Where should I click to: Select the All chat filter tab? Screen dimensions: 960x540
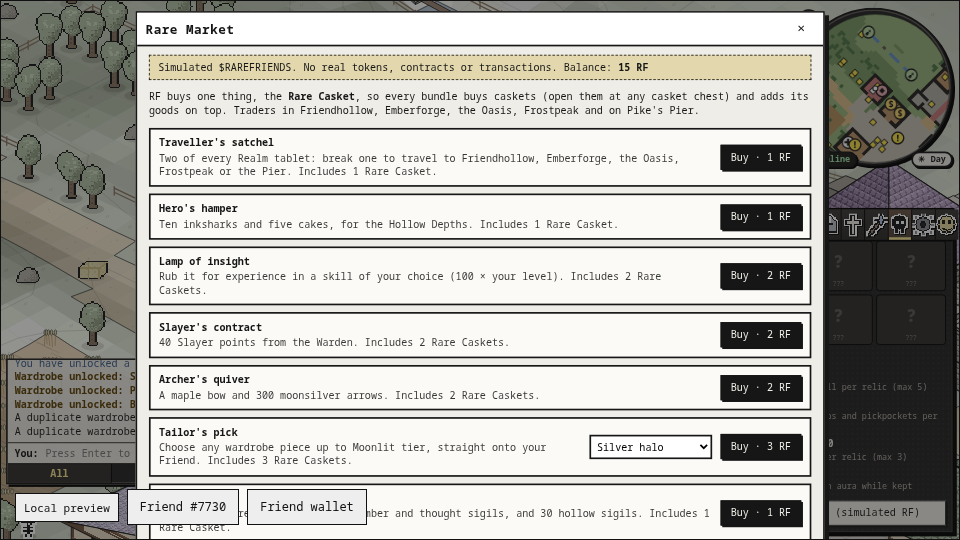(x=59, y=473)
